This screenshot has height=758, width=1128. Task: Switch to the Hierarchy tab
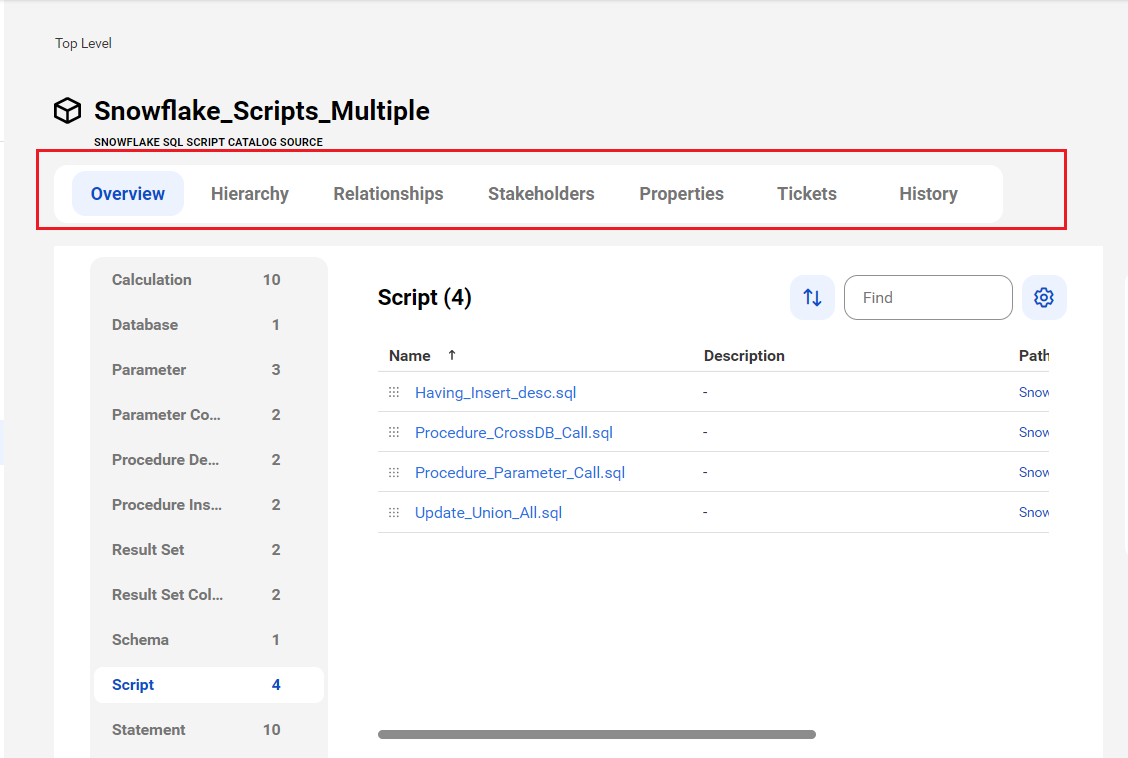tap(250, 193)
